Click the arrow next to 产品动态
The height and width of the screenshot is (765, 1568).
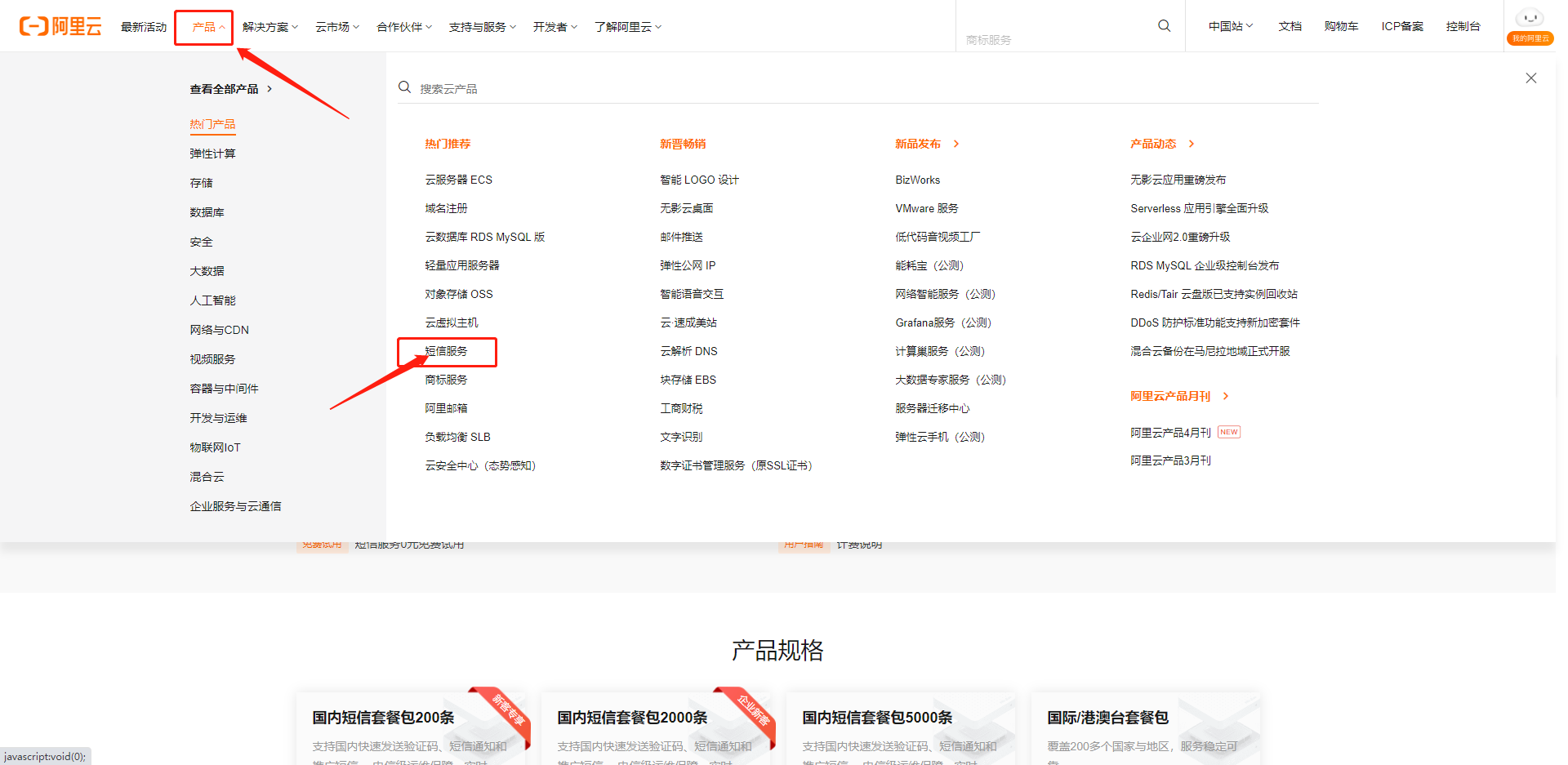1192,144
